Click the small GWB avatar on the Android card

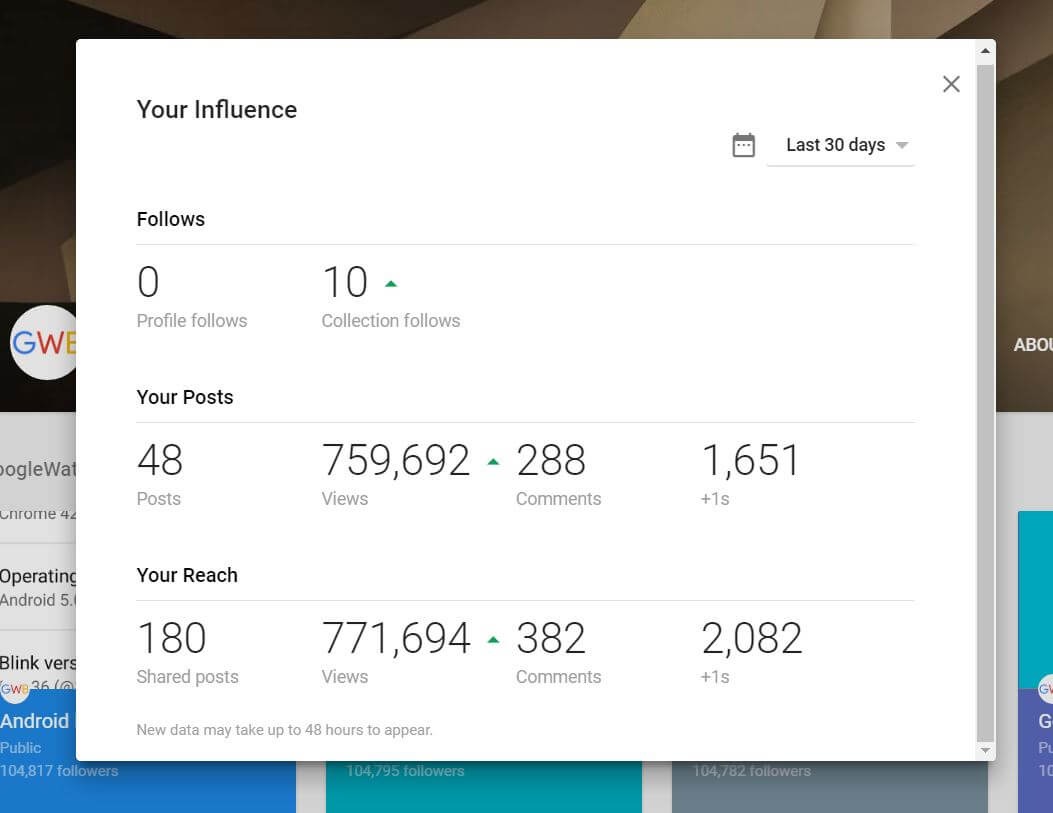pyautogui.click(x=14, y=689)
